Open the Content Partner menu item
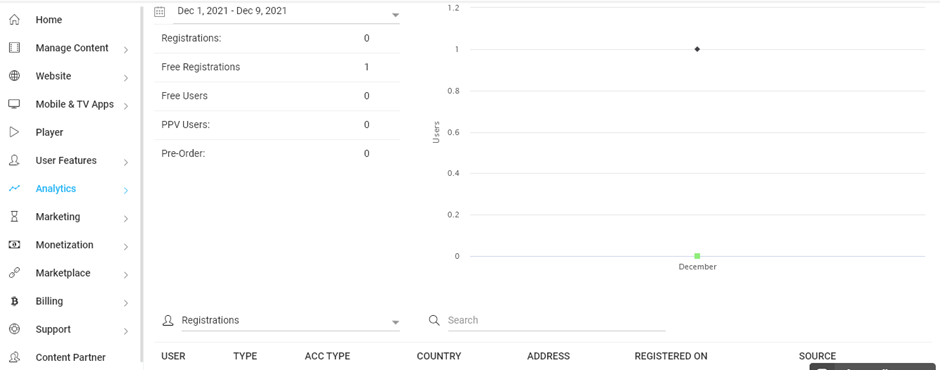This screenshot has width=940, height=370. (70, 357)
